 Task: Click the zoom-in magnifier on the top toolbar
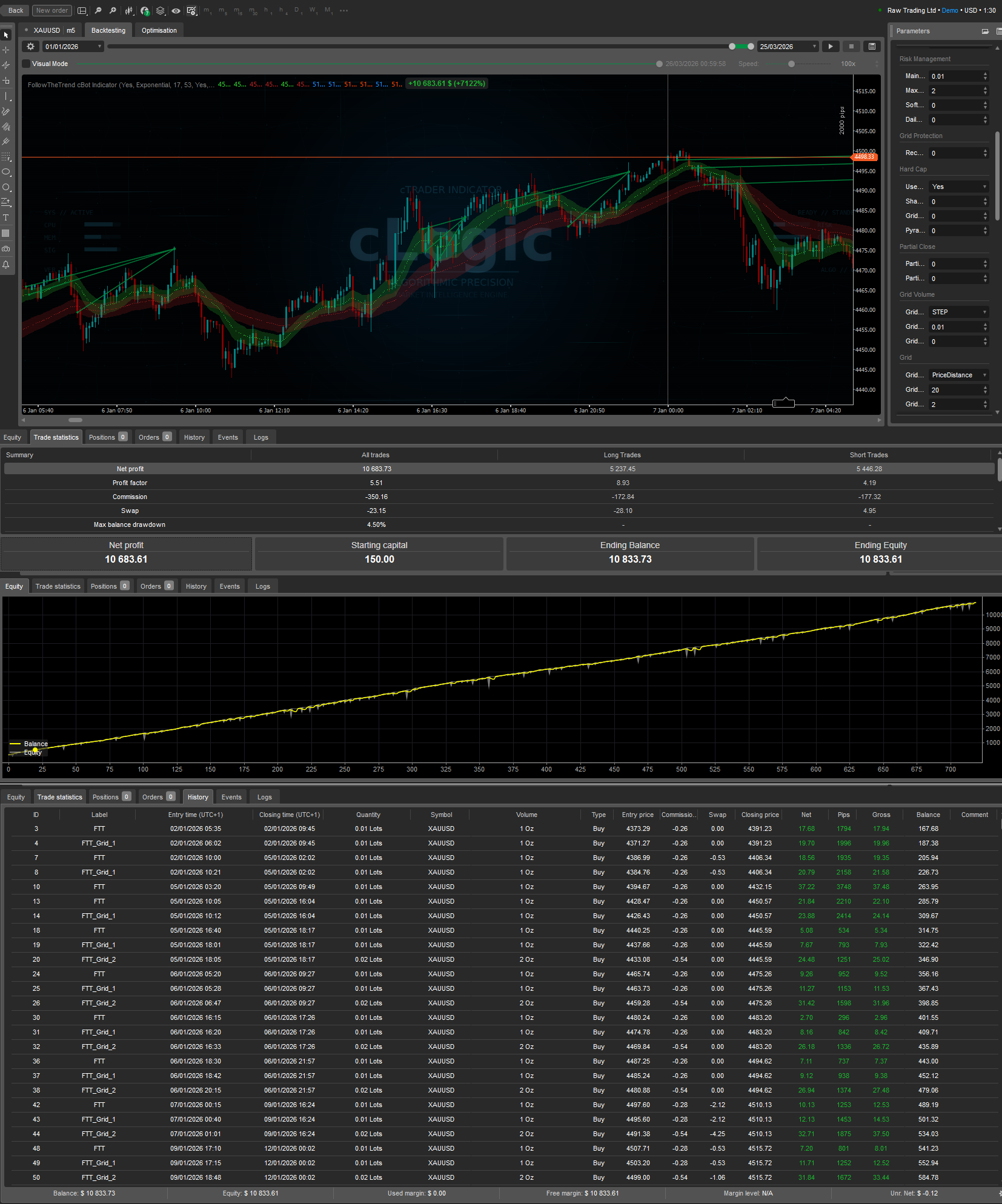[x=113, y=10]
